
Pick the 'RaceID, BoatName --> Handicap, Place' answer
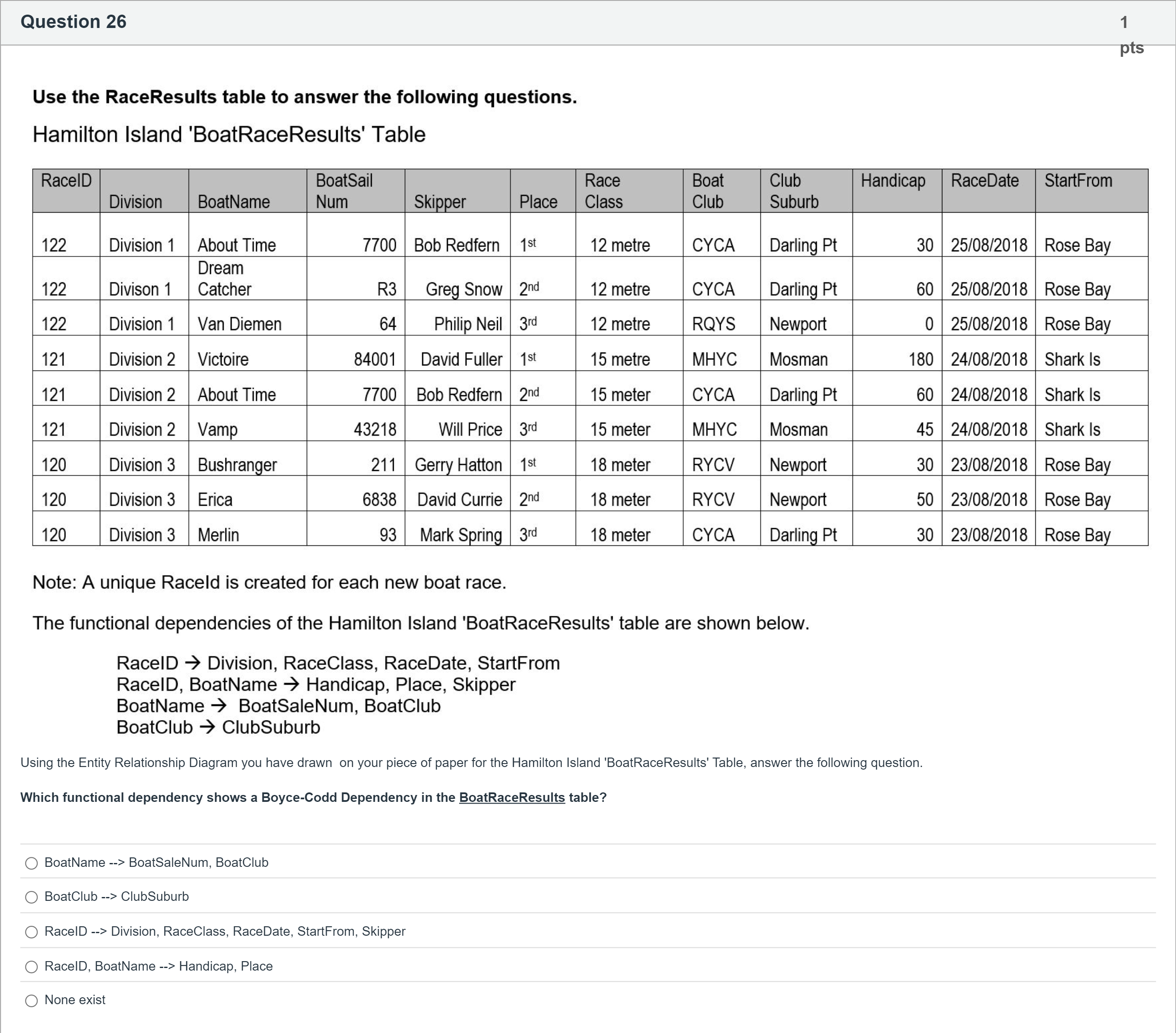click(x=32, y=967)
